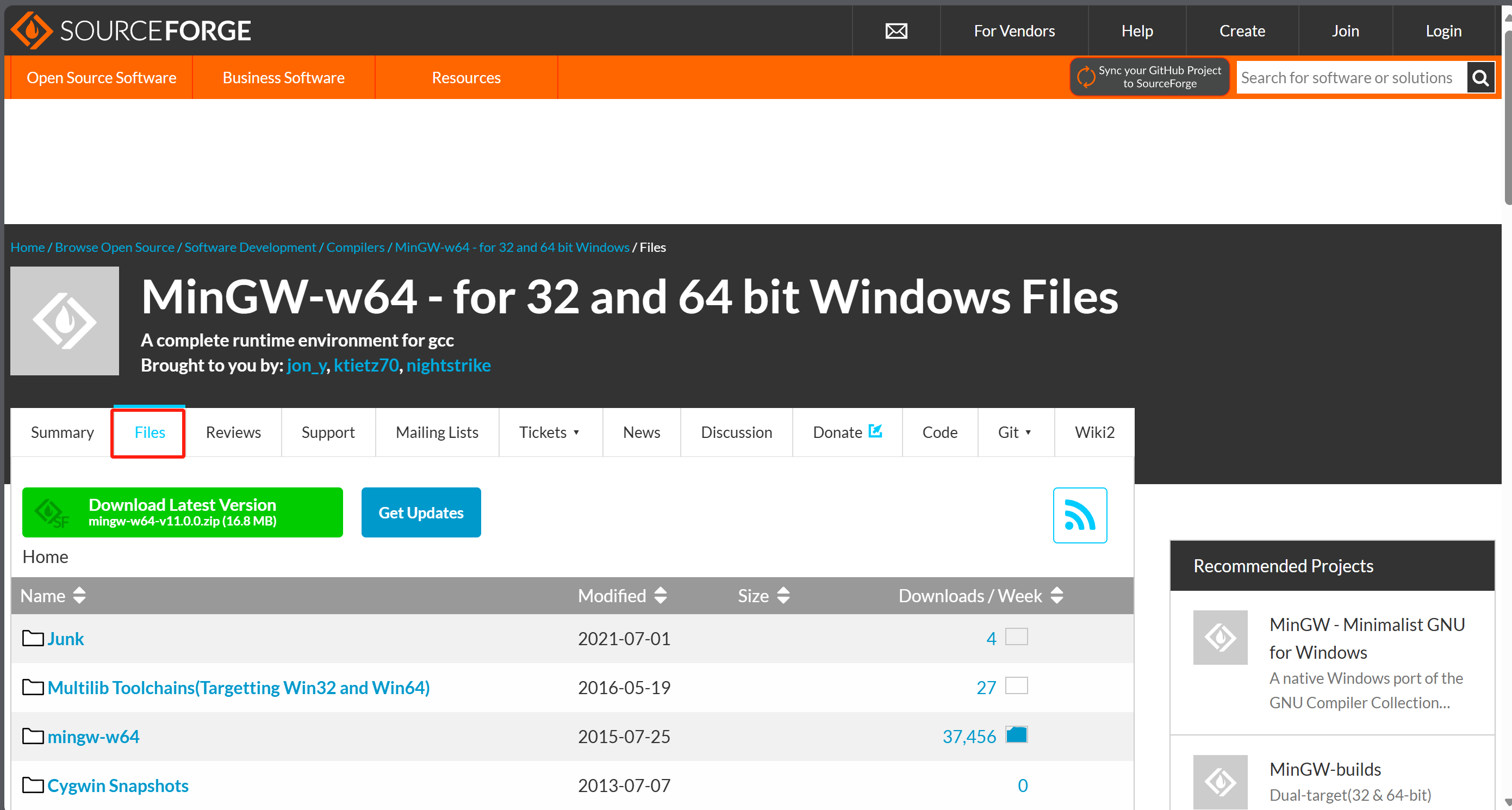
Task: Click Create in top navigation
Action: [1242, 30]
